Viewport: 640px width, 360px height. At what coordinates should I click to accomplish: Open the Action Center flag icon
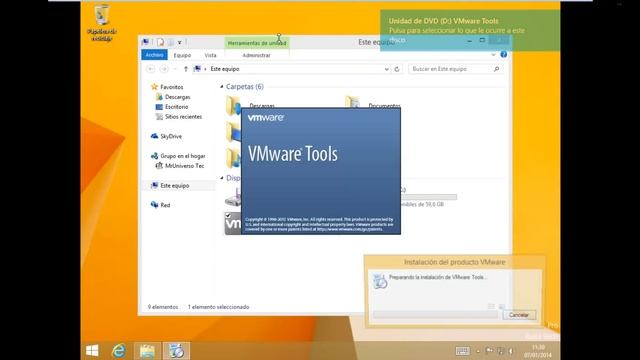489,351
